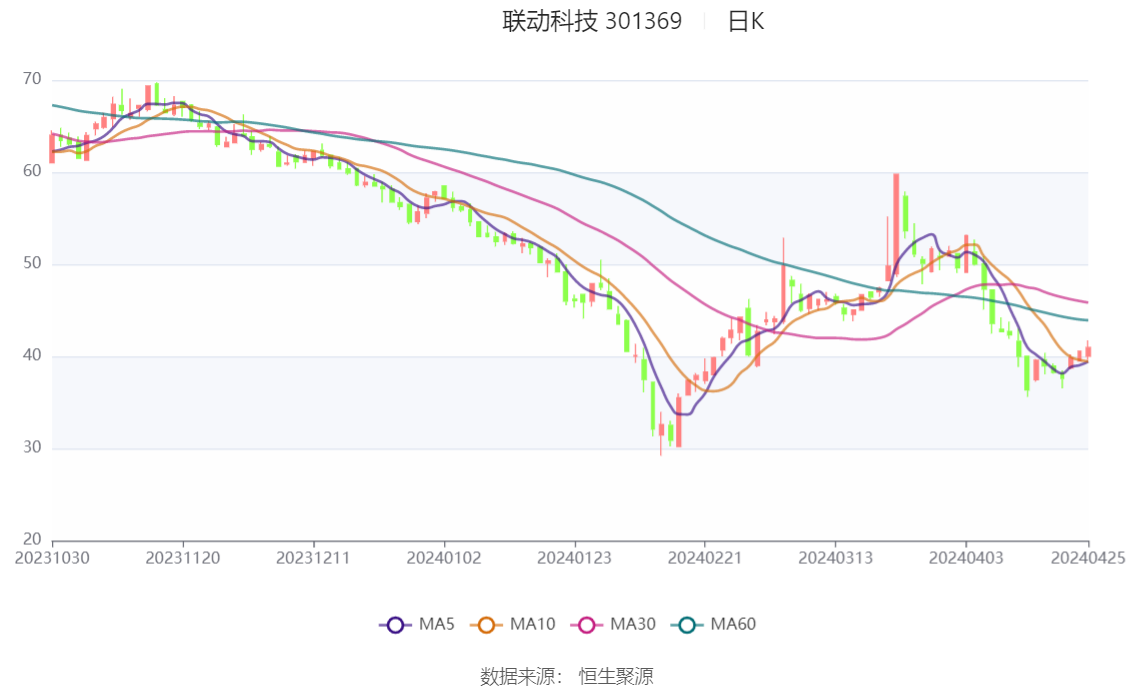Select the 日K tab in the header
The image size is (1134, 689).
pyautogui.click(x=749, y=20)
